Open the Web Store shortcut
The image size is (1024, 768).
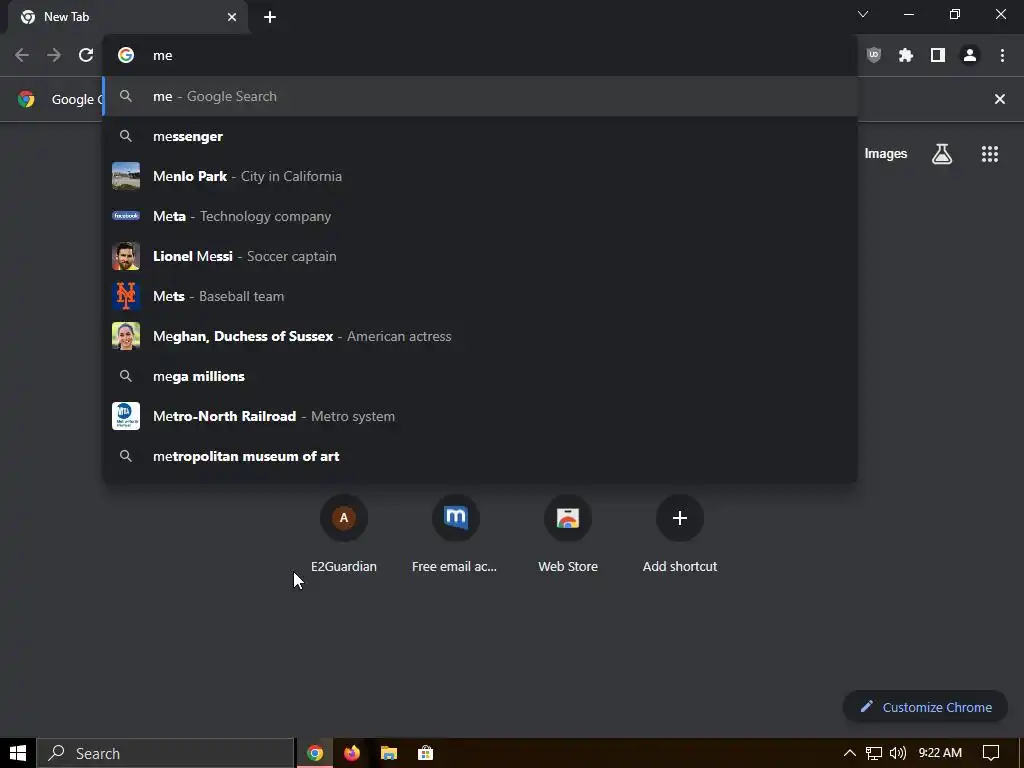(568, 534)
